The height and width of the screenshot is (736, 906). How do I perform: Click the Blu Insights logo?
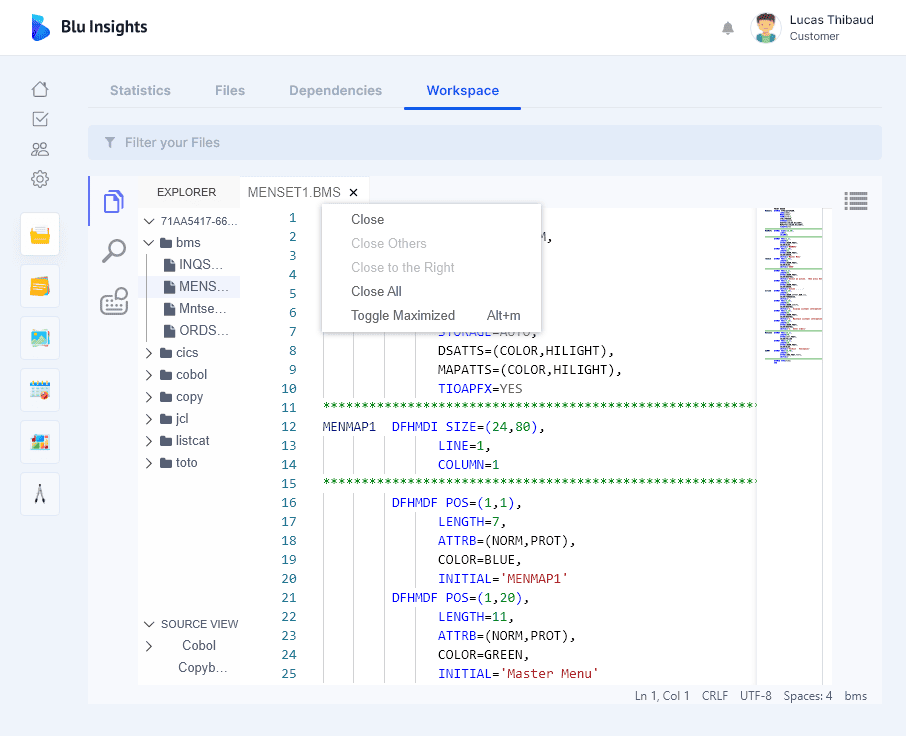point(90,27)
